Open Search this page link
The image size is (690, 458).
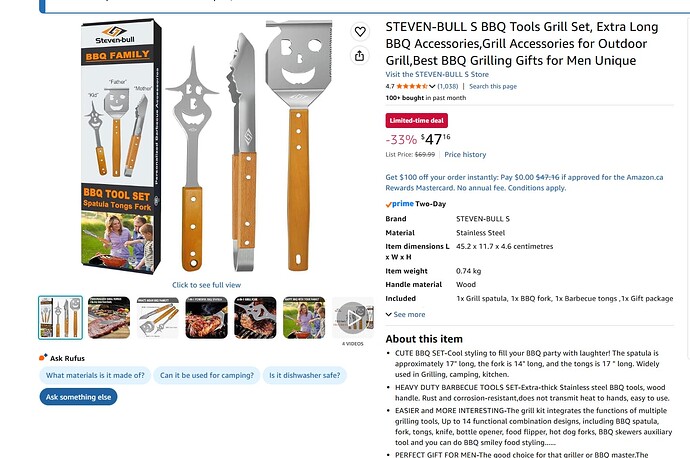tap(493, 86)
